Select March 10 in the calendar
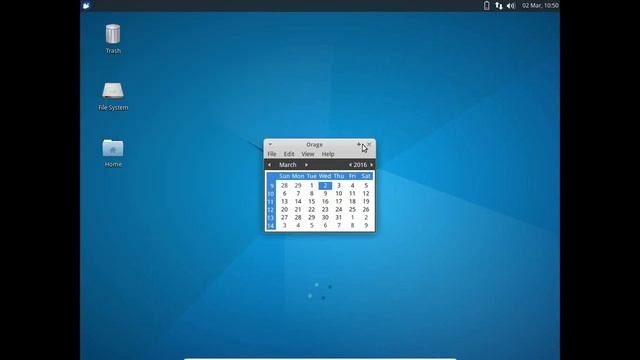The height and width of the screenshot is (360, 640). pos(339,193)
